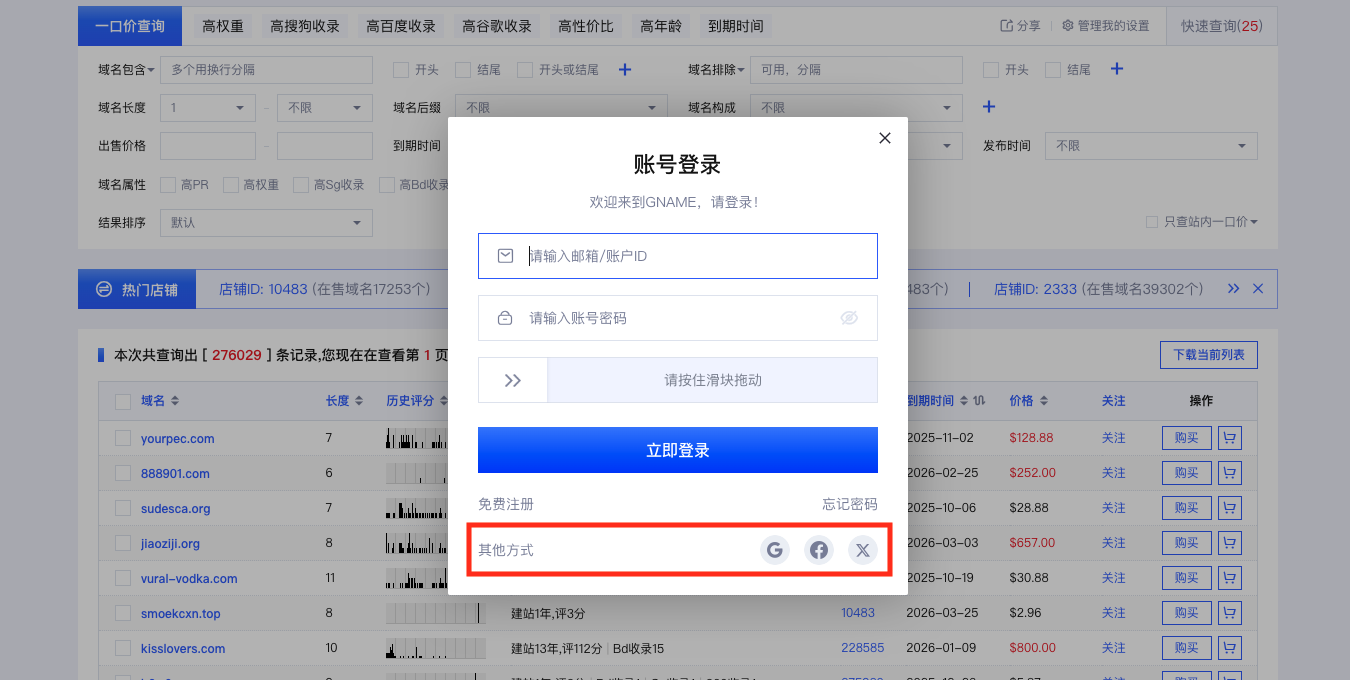Sign in with the Facebook icon
This screenshot has height=680, width=1350.
(x=819, y=550)
